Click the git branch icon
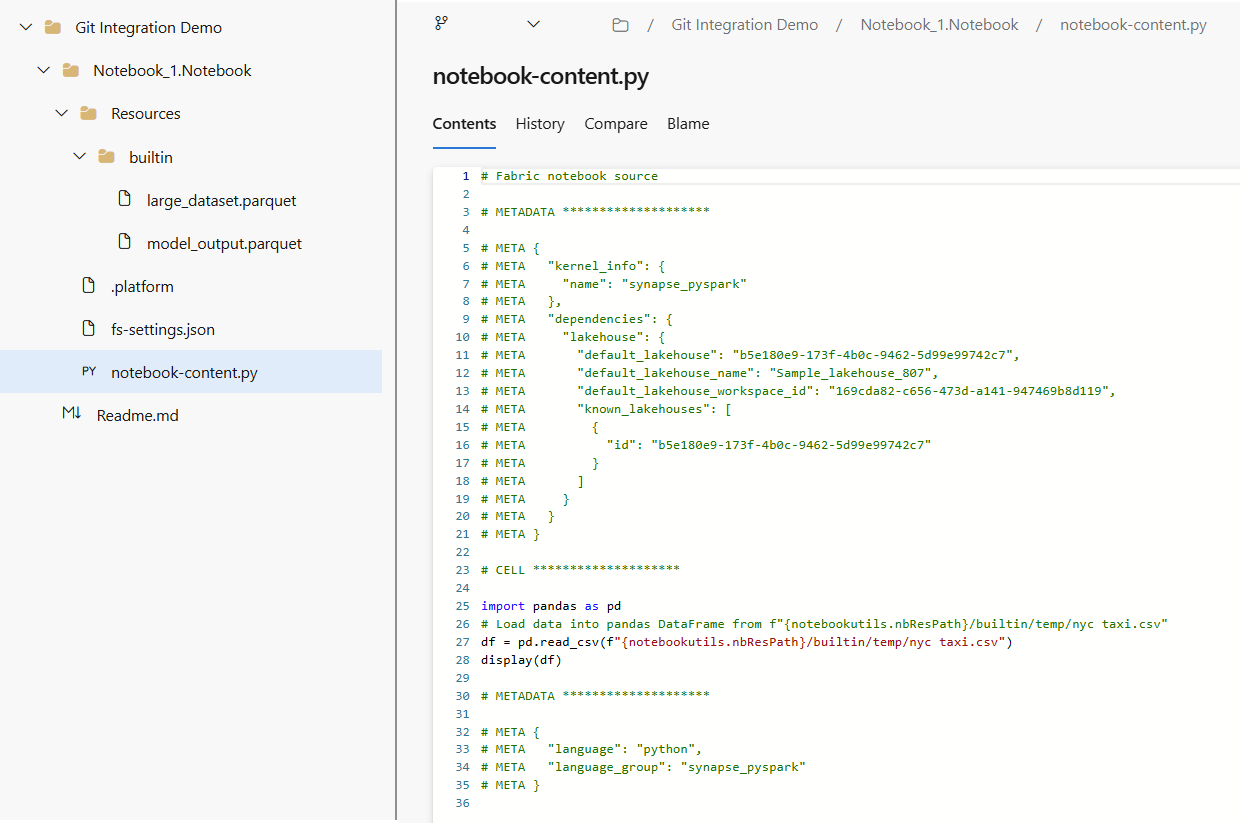Image resolution: width=1240 pixels, height=823 pixels. [x=441, y=24]
